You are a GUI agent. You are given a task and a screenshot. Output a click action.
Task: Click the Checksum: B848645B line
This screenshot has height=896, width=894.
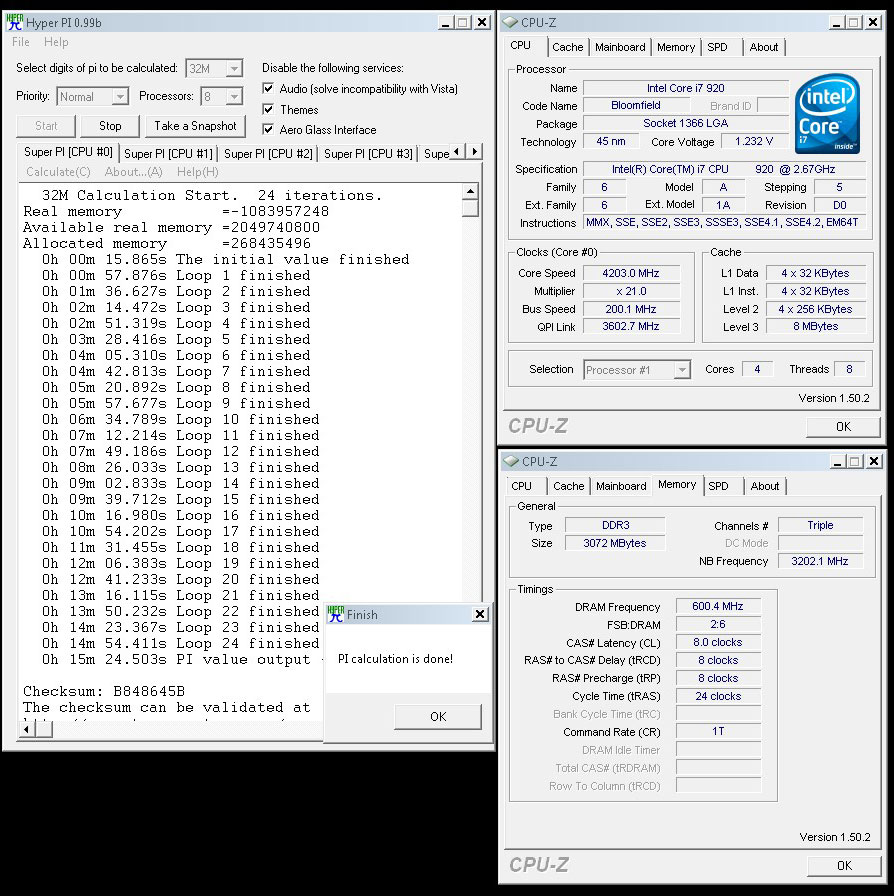pos(104,691)
